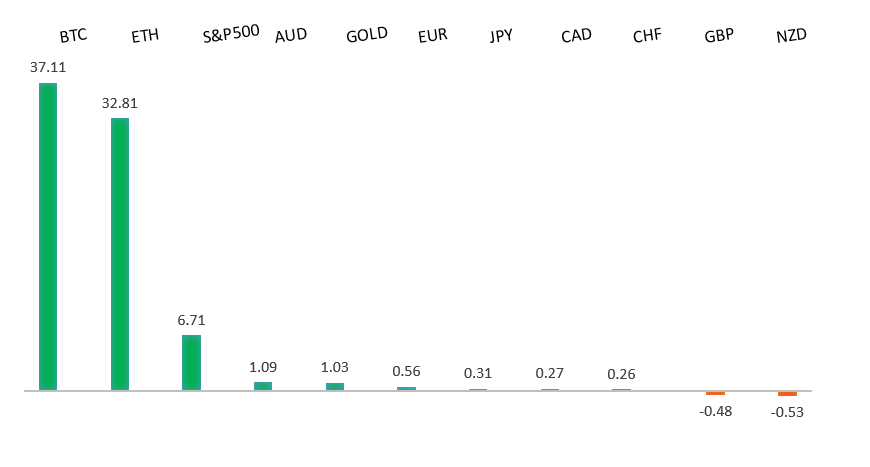This screenshot has height=467, width=870.
Task: Select the BTC category label
Action: tap(73, 36)
